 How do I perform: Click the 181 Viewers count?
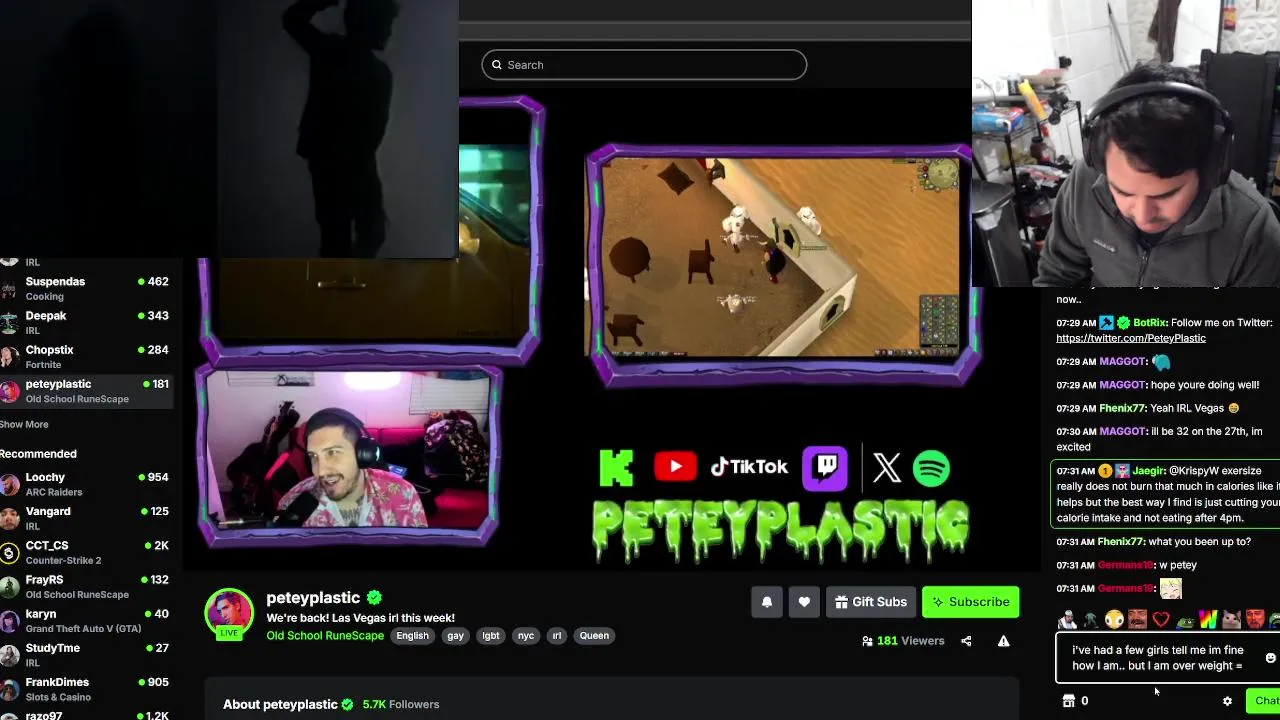910,641
